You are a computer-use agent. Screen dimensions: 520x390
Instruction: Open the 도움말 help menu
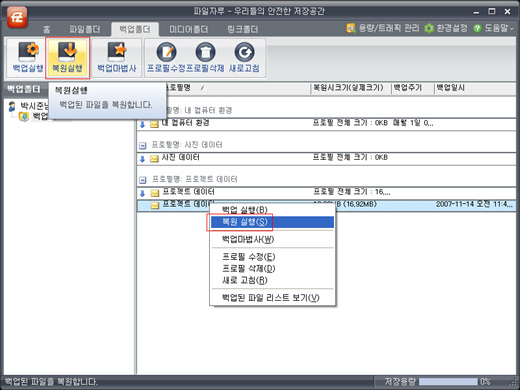pyautogui.click(x=493, y=28)
